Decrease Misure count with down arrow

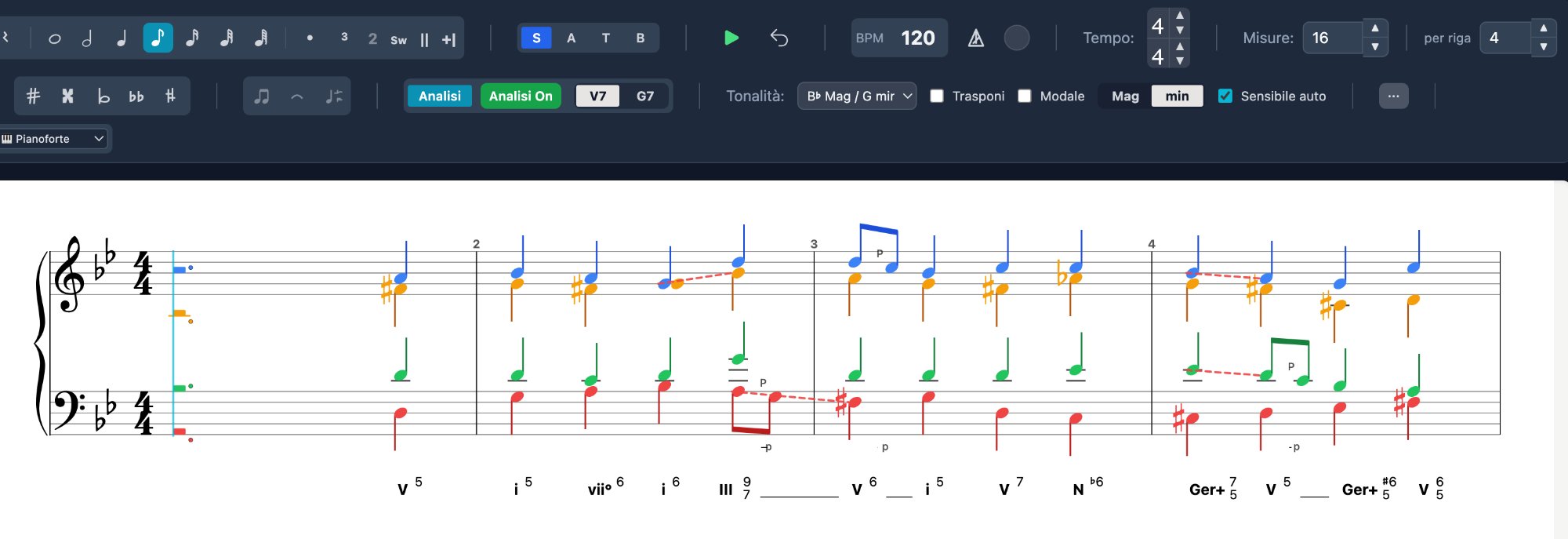[x=1375, y=47]
